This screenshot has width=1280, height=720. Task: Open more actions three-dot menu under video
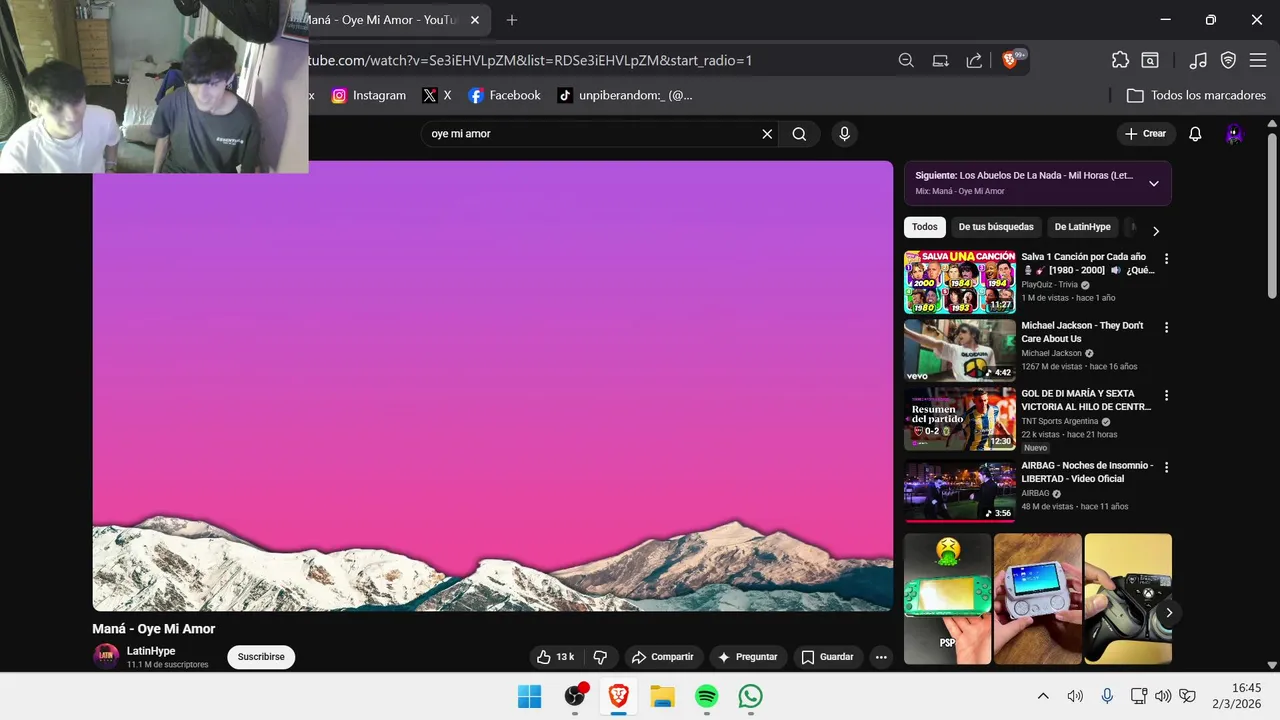(x=881, y=657)
